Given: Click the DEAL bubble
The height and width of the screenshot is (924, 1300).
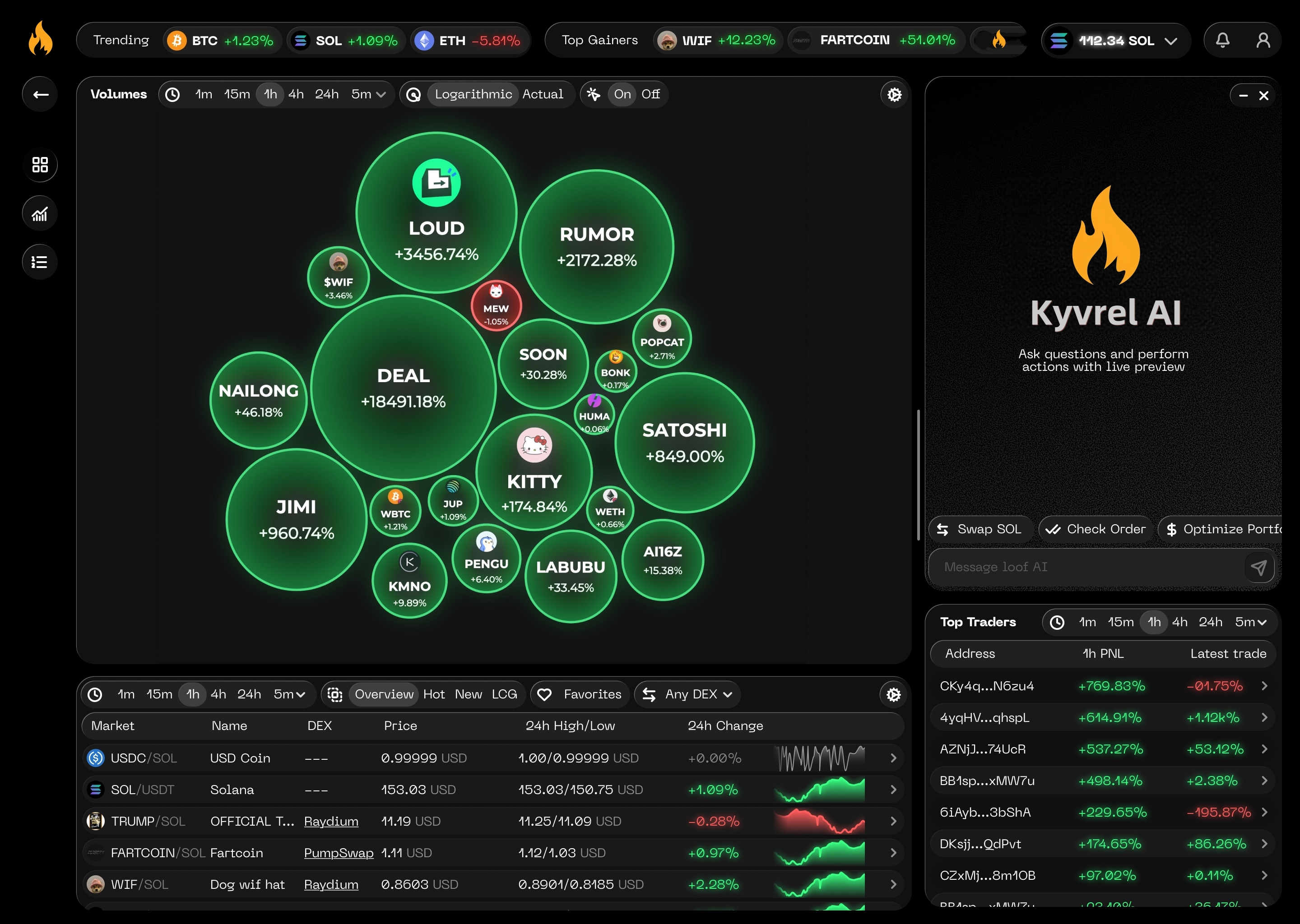Looking at the screenshot, I should point(404,388).
